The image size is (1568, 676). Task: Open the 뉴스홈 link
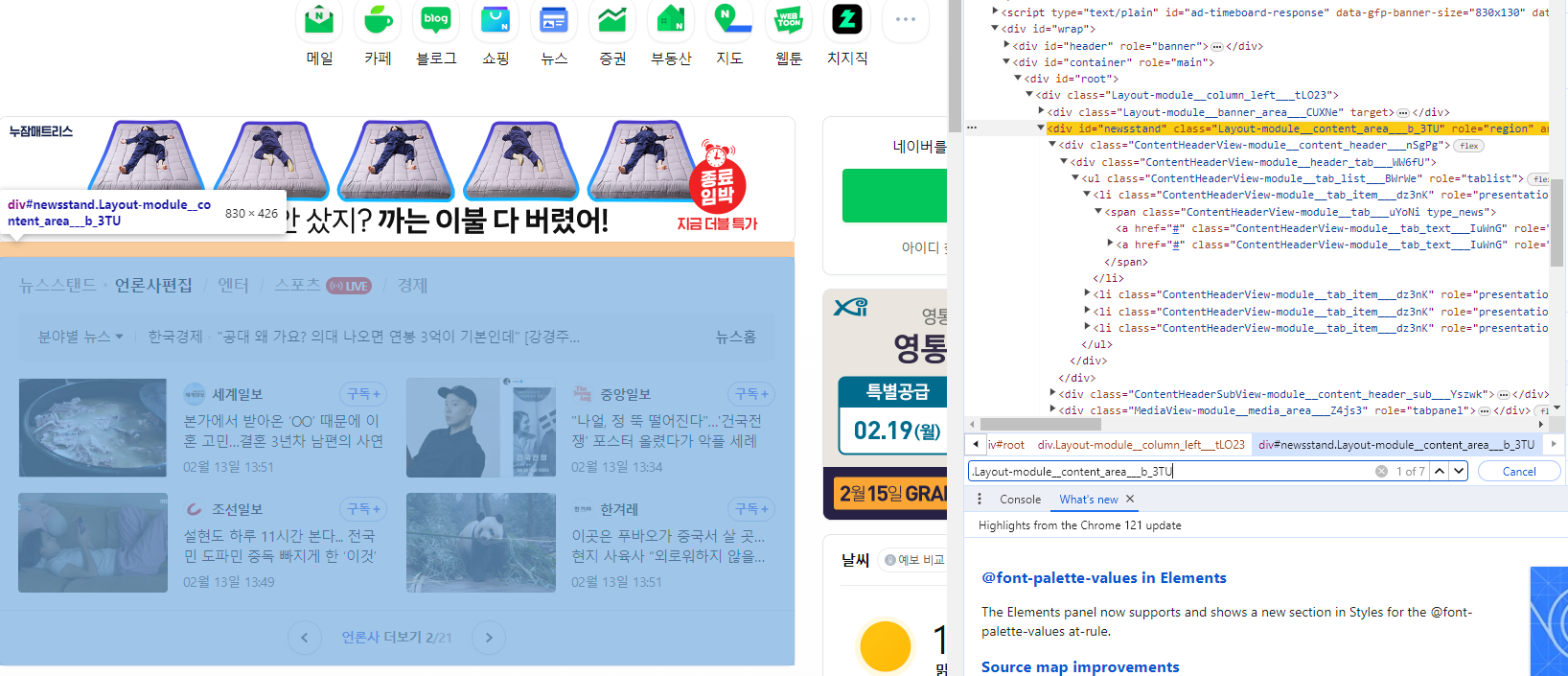click(736, 337)
